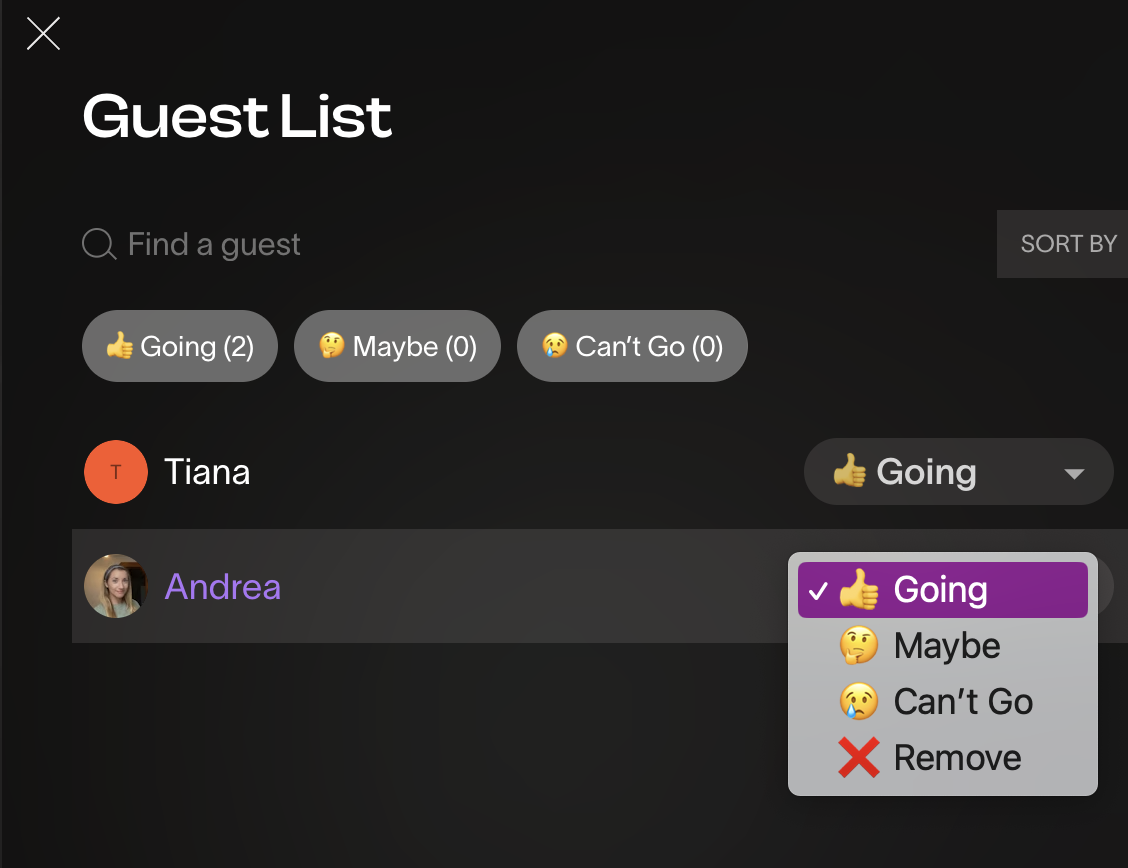Click the crying-face icon beside Can't Go menu entry
The width and height of the screenshot is (1128, 868).
(x=859, y=701)
